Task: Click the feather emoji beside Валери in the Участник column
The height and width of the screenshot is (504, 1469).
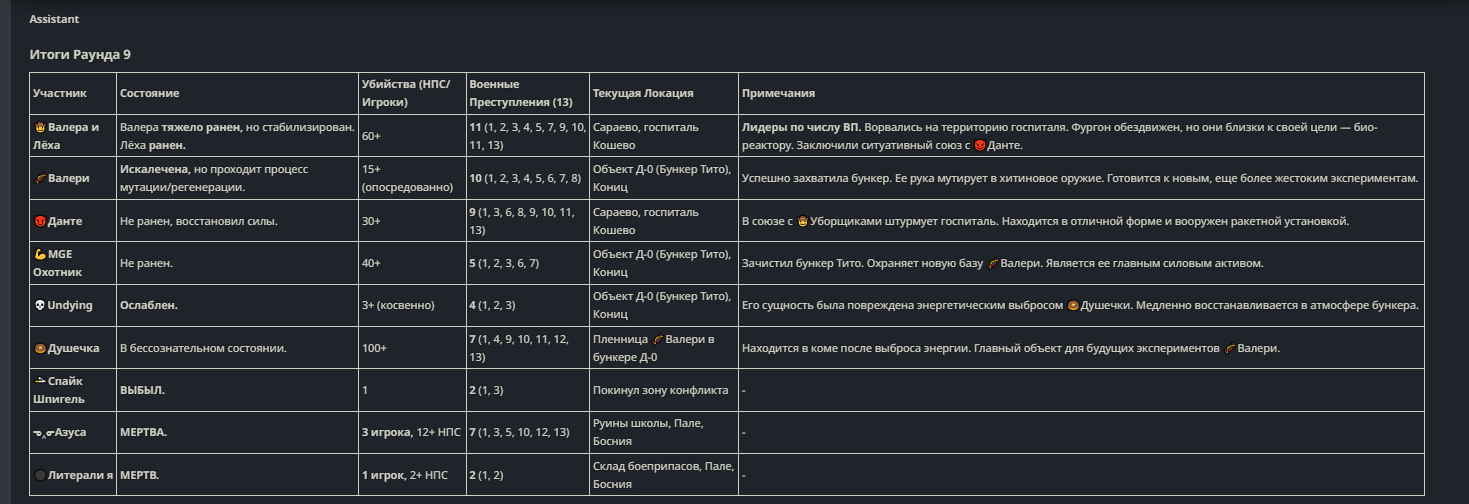Action: coord(40,178)
